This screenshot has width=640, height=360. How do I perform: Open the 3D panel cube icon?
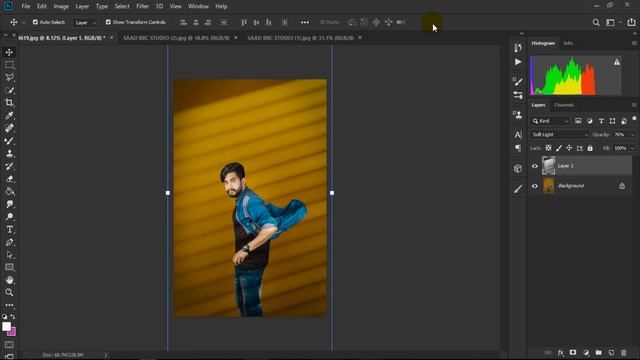tap(518, 169)
